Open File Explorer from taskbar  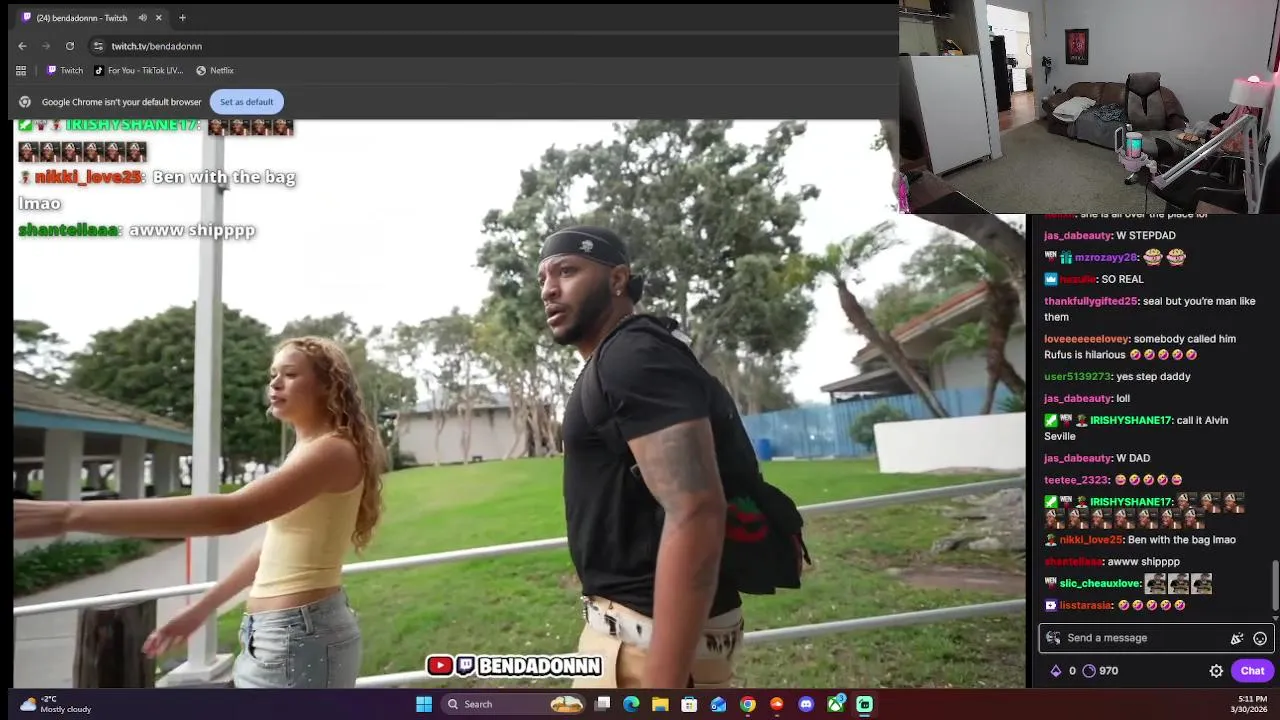(660, 704)
